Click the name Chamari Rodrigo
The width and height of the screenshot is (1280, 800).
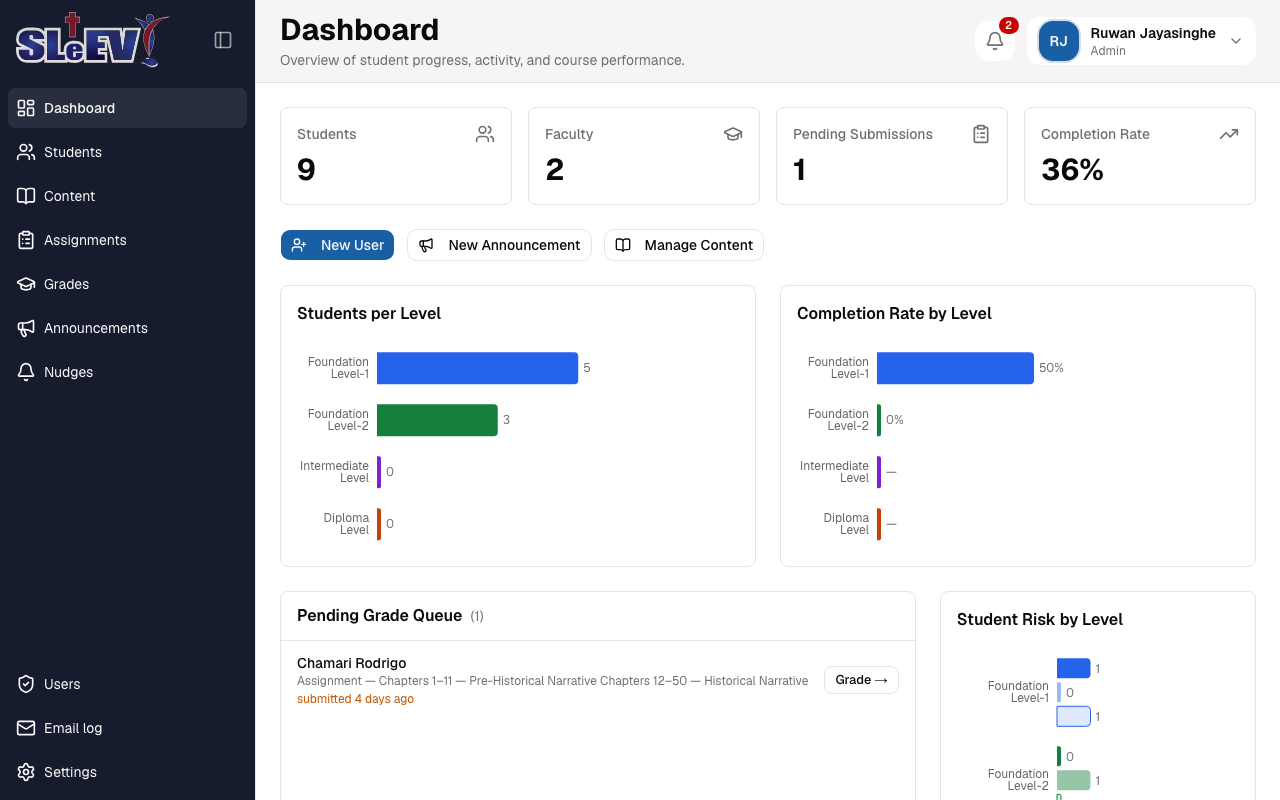pos(352,663)
